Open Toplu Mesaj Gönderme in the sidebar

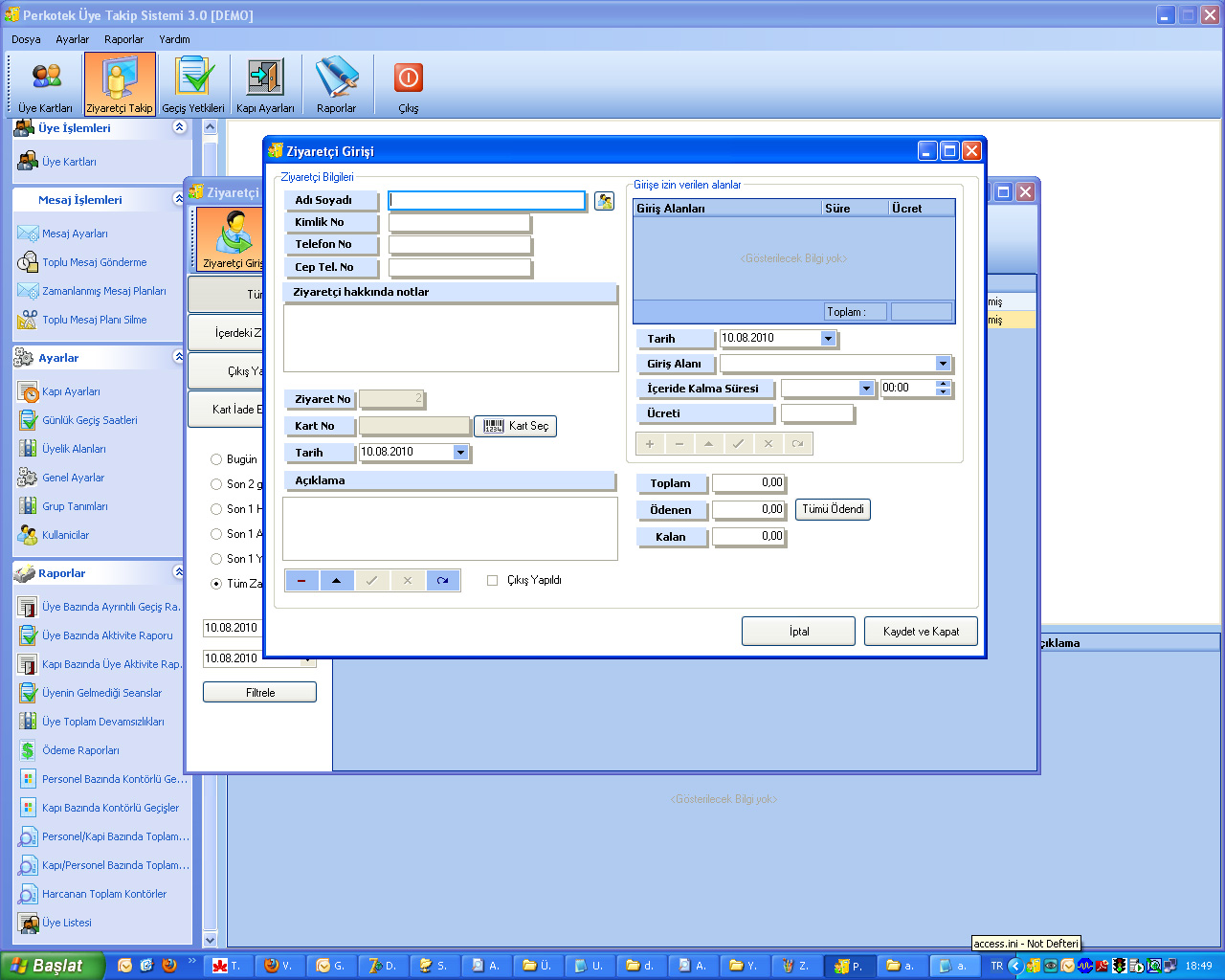click(x=94, y=262)
